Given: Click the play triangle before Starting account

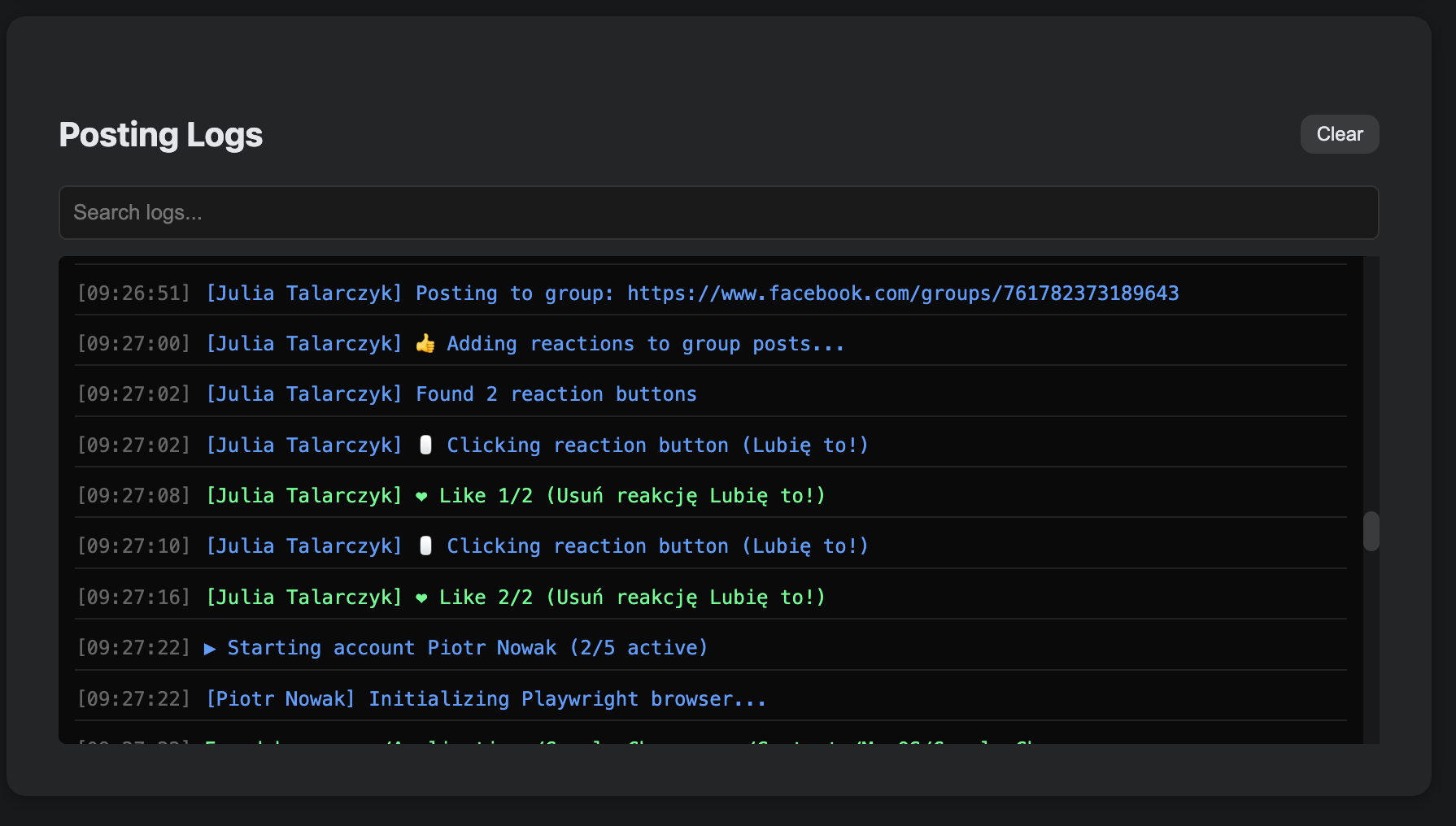Looking at the screenshot, I should click(210, 649).
